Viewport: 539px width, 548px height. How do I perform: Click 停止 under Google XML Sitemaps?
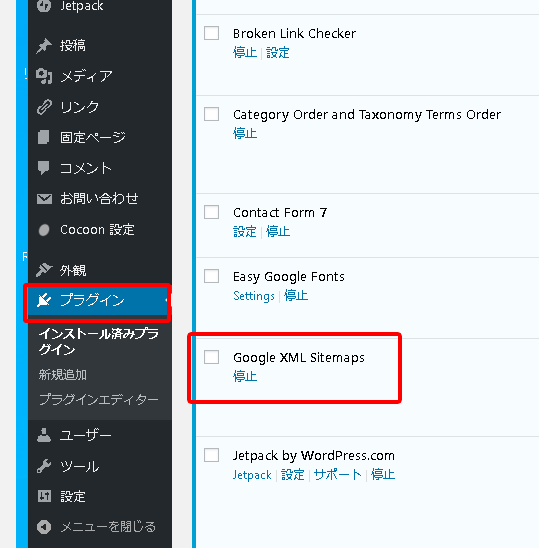coord(245,376)
